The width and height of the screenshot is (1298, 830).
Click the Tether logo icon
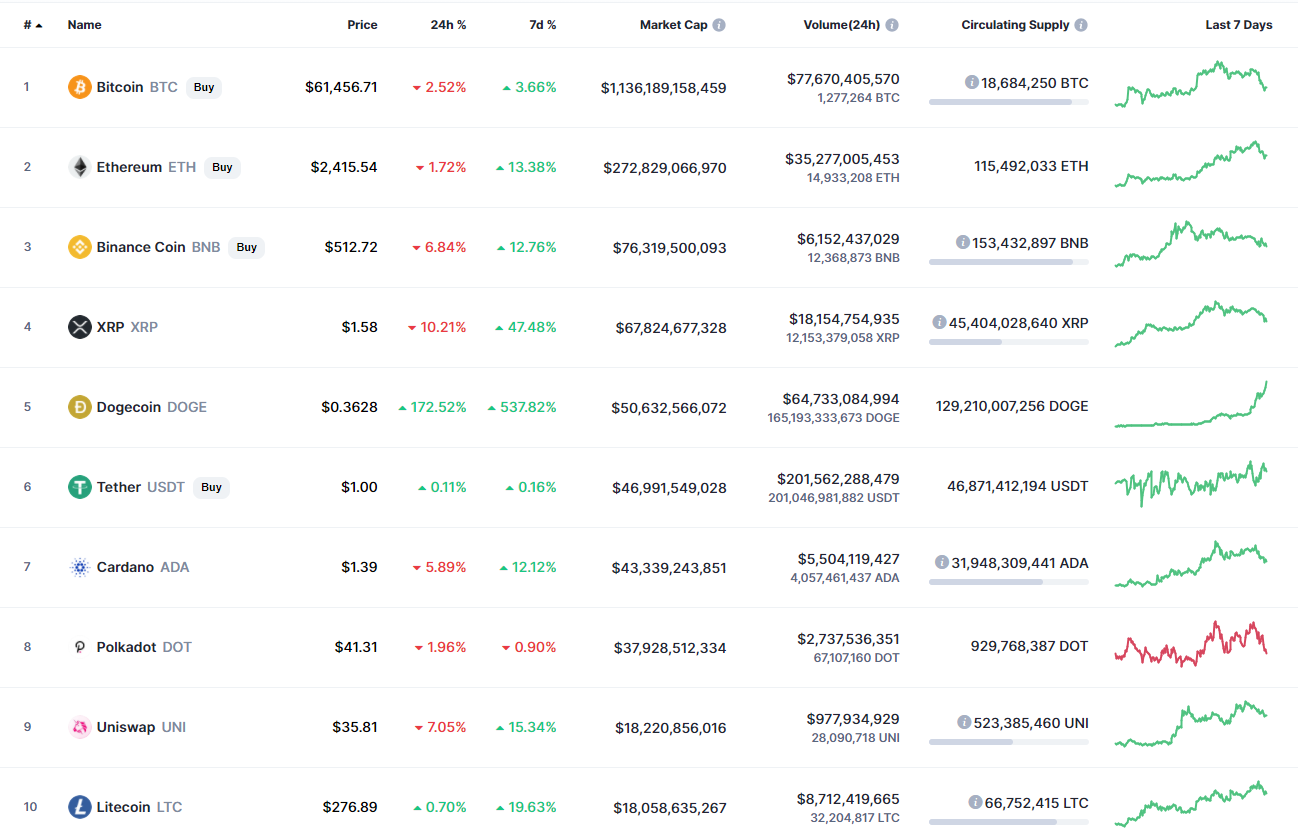click(79, 487)
